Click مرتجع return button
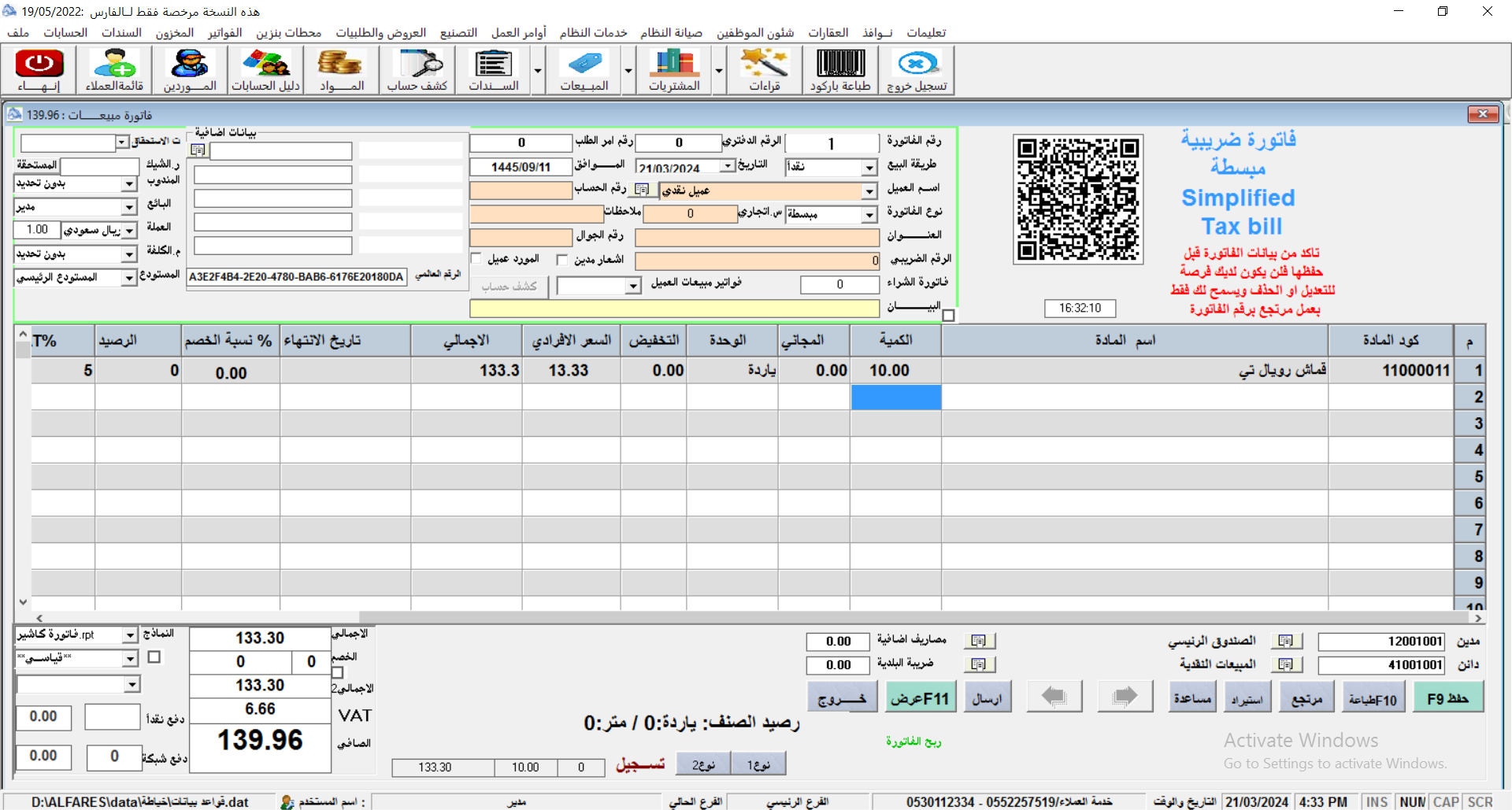1512x810 pixels. click(x=1307, y=697)
